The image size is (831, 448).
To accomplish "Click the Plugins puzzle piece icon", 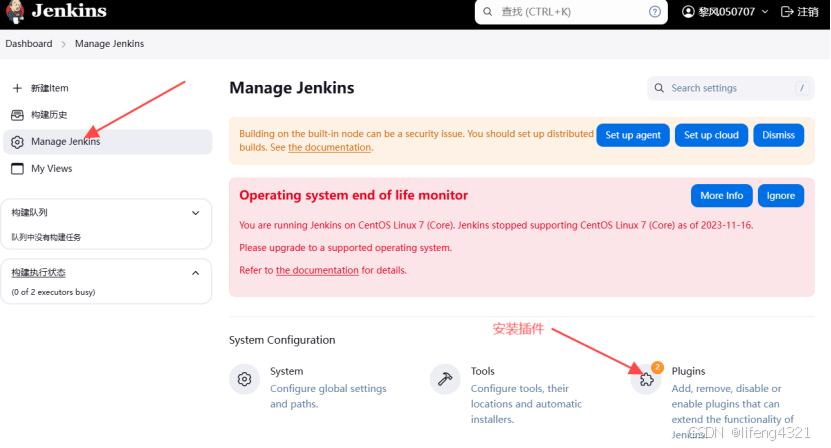I will click(x=646, y=380).
